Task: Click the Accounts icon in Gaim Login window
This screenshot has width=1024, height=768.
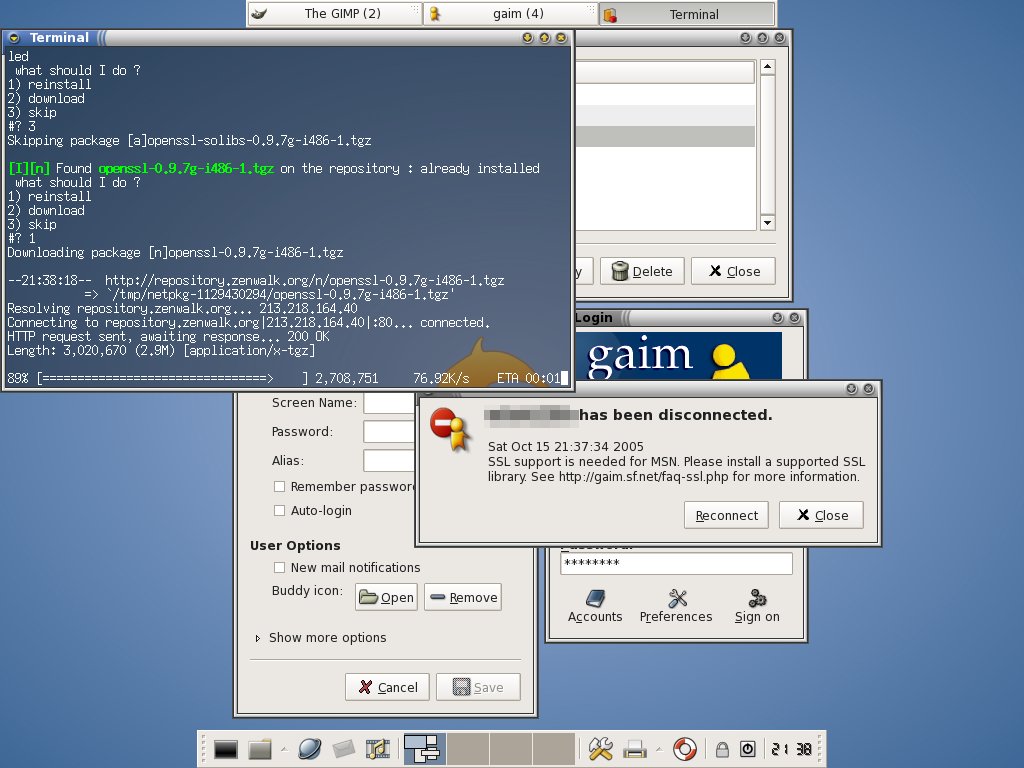Action: pos(595,606)
